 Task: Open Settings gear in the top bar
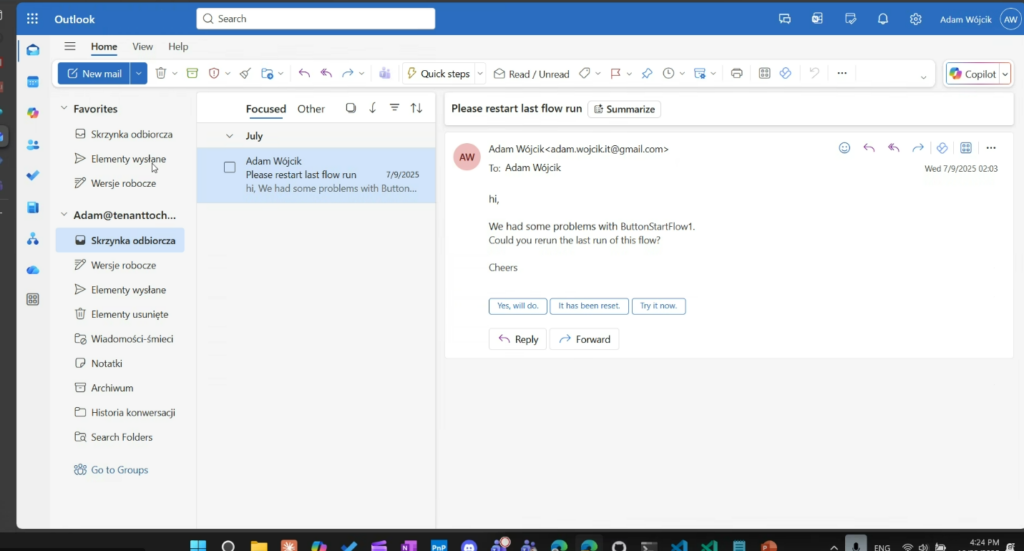pos(915,19)
